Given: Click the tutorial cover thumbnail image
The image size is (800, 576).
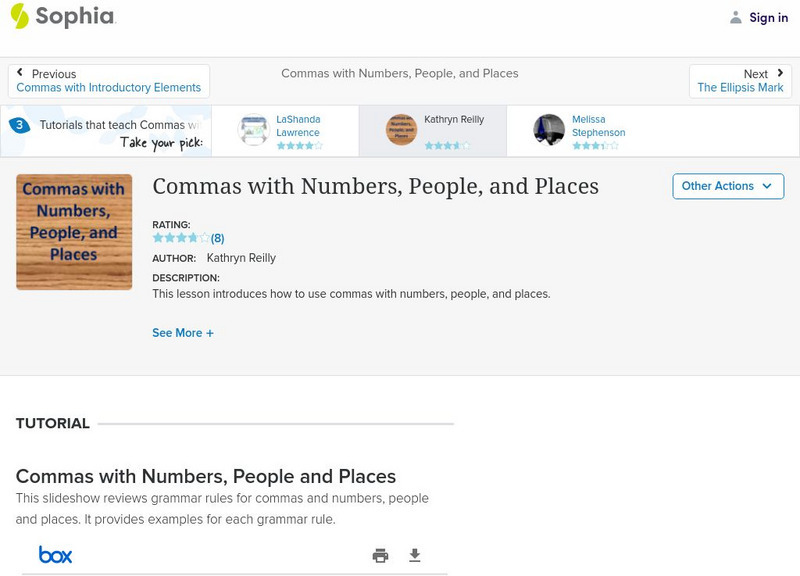Looking at the screenshot, I should 73,231.
